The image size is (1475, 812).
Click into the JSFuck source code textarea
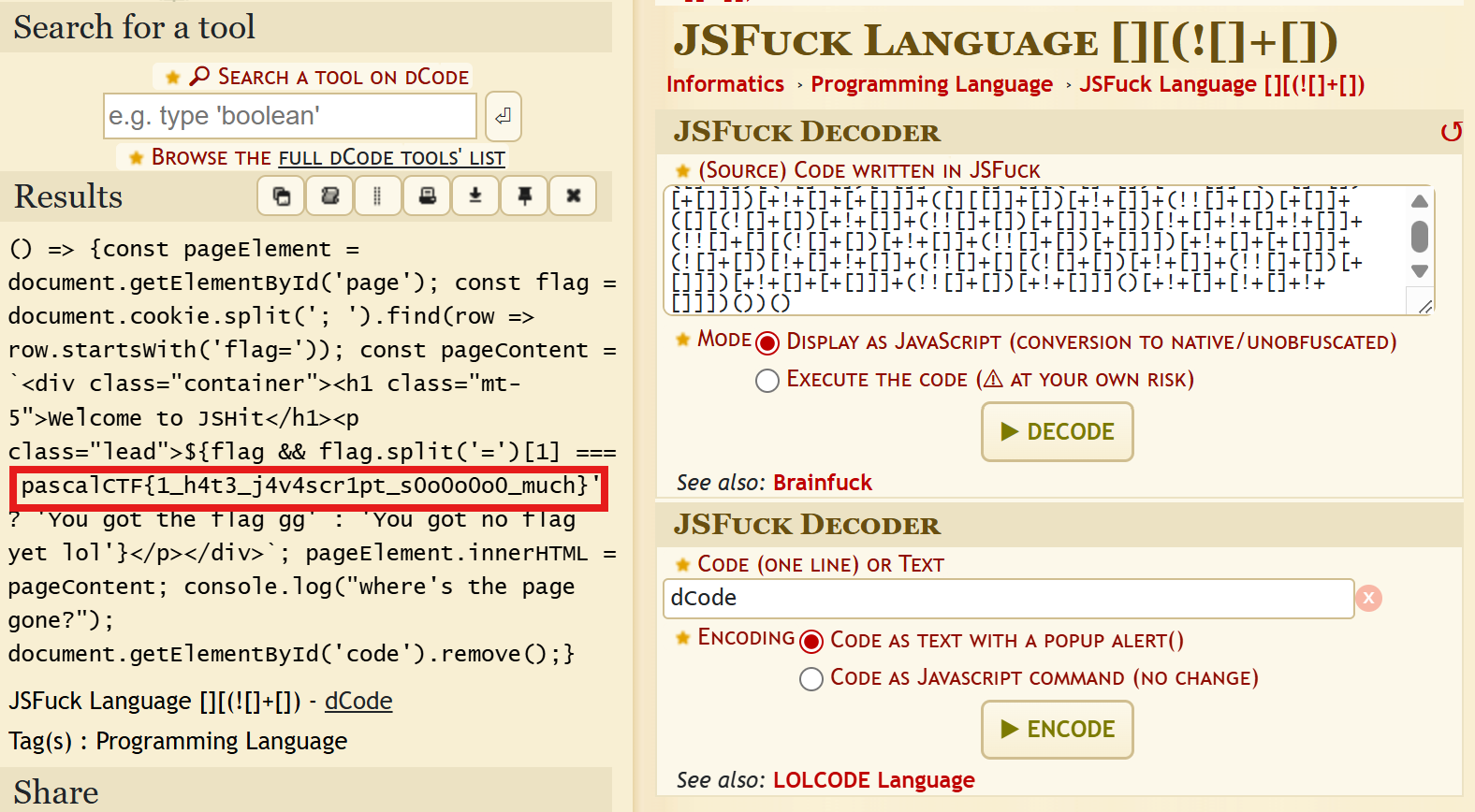click(x=1034, y=251)
